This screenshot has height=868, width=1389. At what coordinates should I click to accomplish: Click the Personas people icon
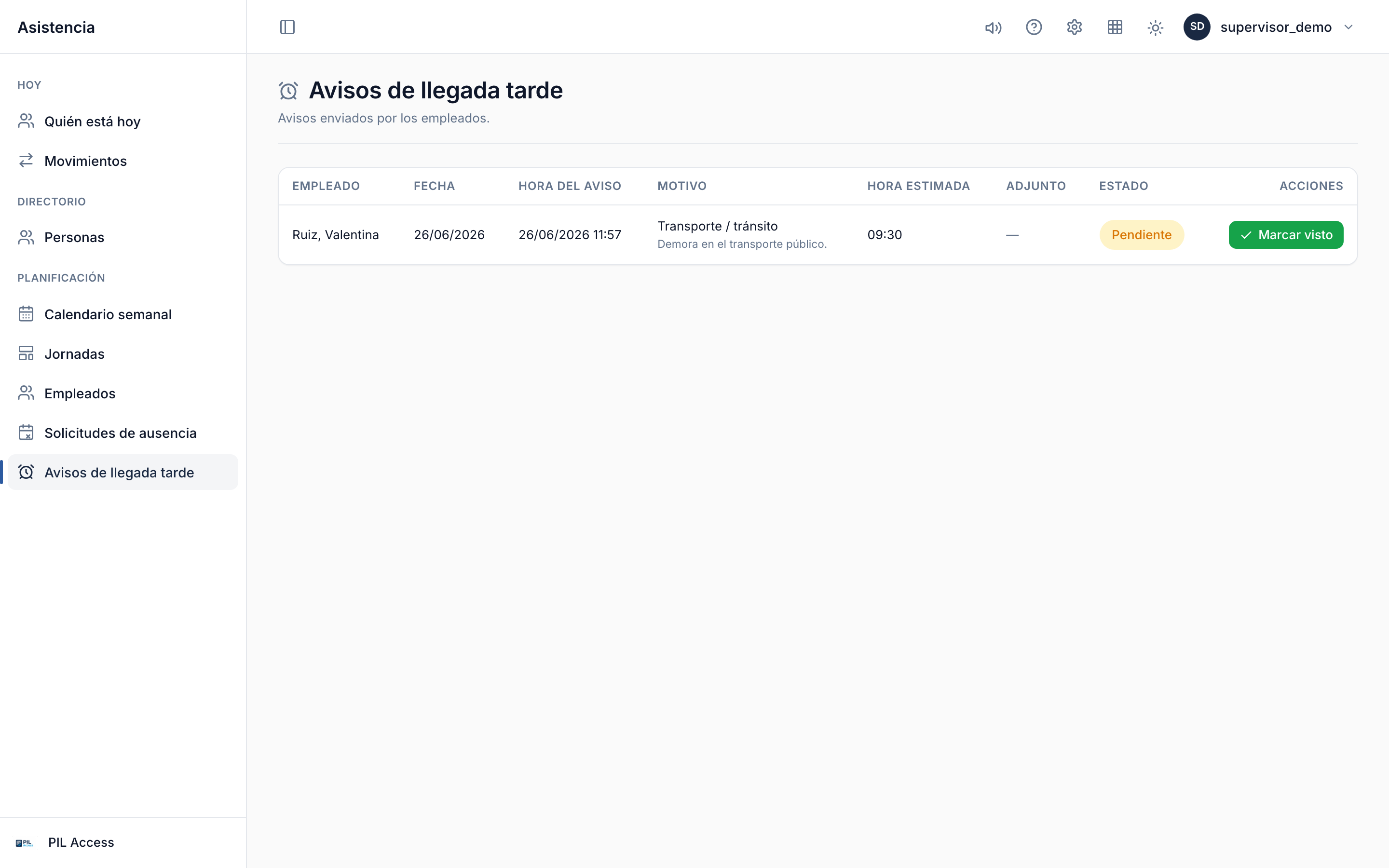tap(26, 237)
